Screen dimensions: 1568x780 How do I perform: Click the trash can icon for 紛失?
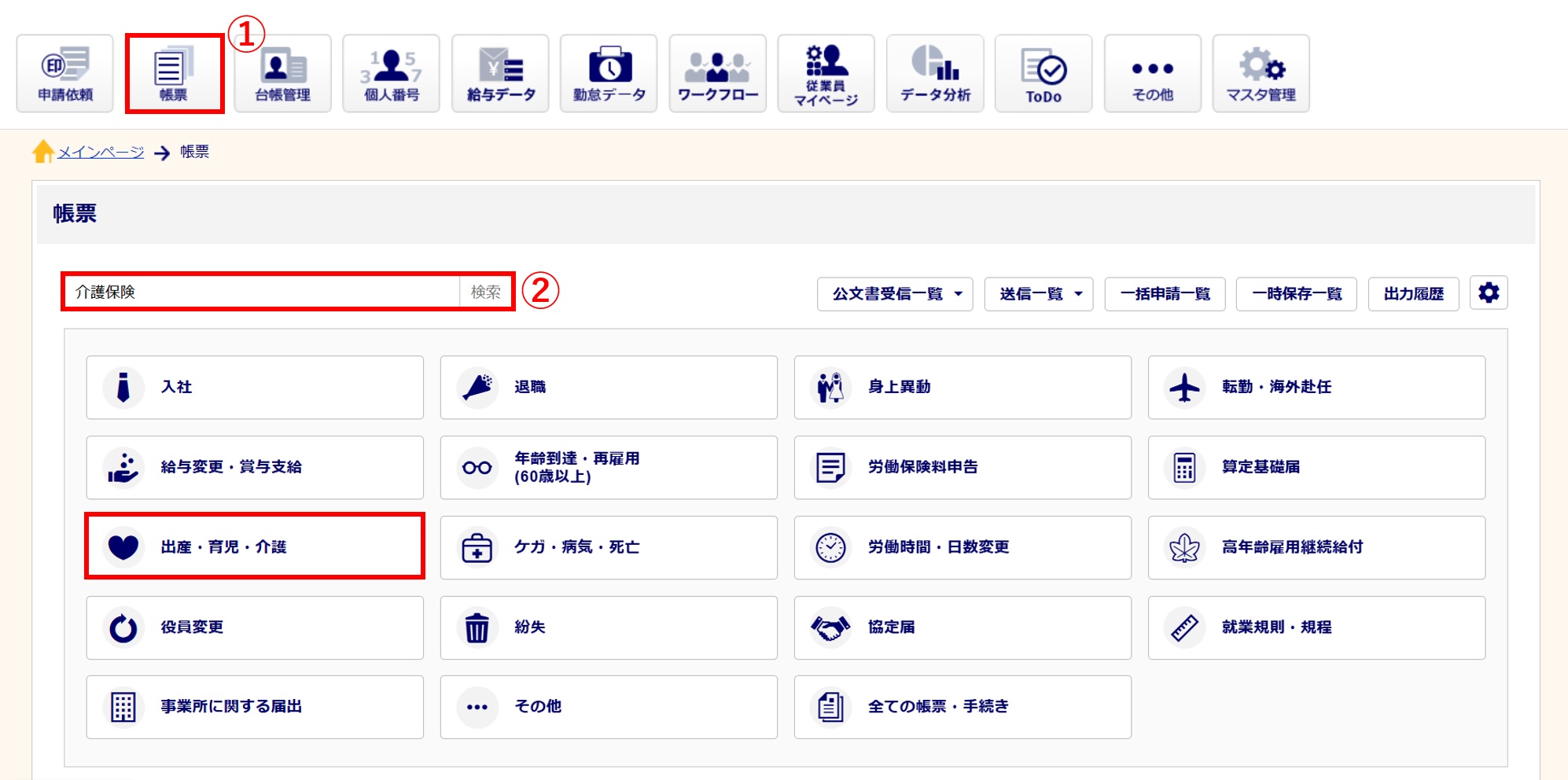[477, 627]
